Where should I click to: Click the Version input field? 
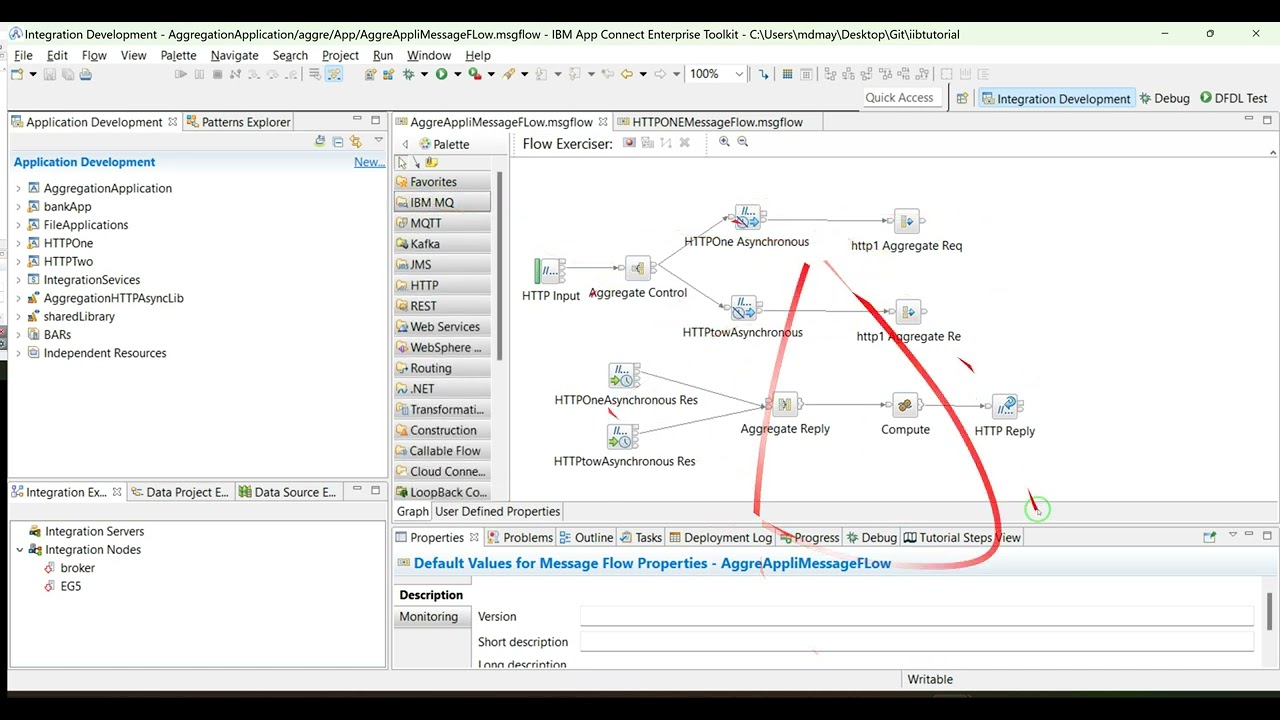tap(916, 617)
